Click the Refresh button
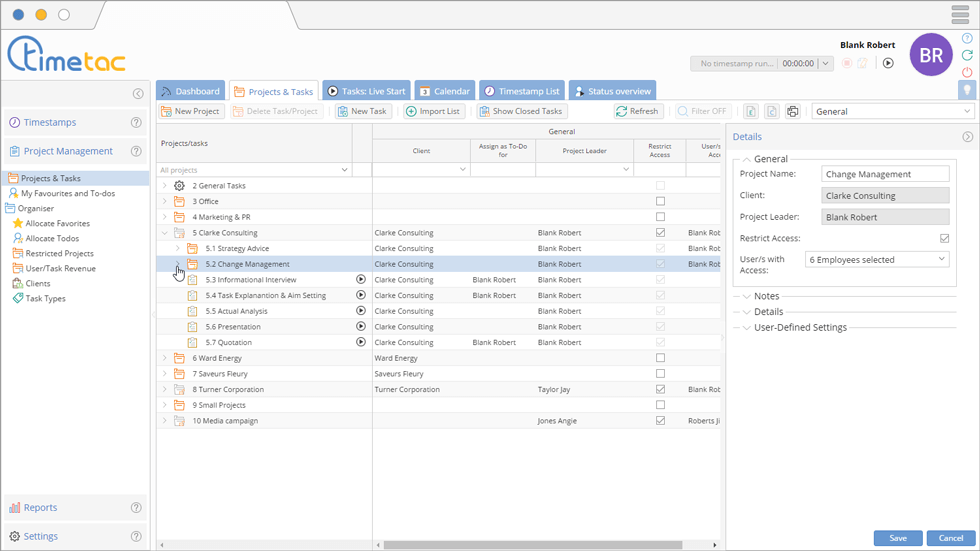 point(637,111)
